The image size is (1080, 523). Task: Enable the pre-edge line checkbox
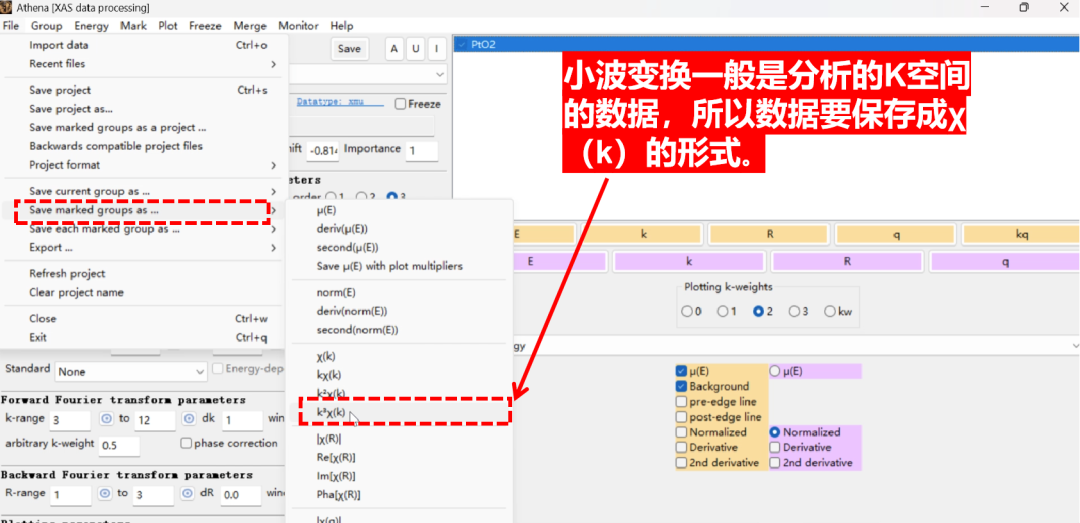681,402
